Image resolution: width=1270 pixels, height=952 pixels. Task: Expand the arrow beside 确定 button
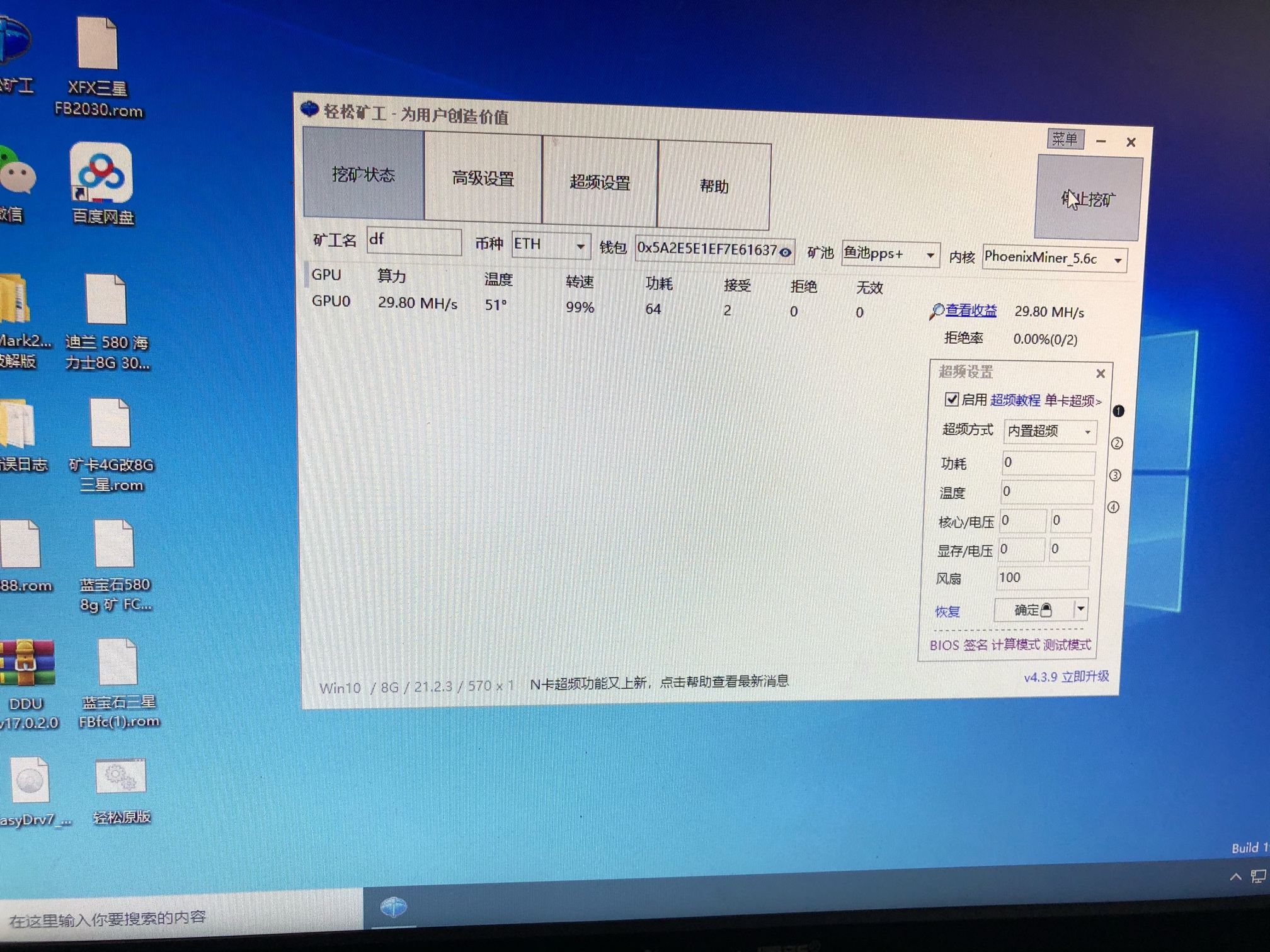coord(1080,609)
